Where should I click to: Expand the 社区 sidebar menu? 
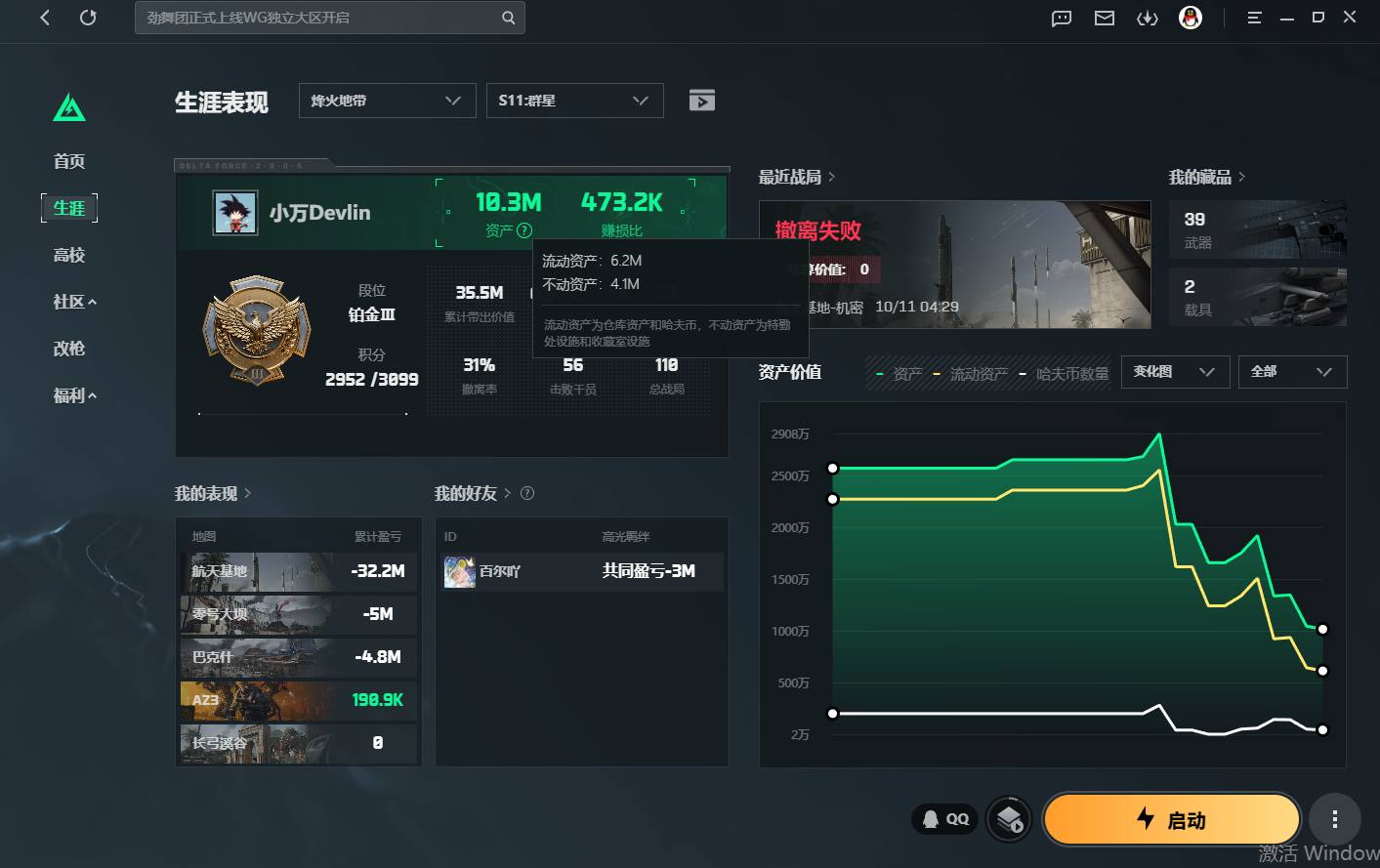74,302
